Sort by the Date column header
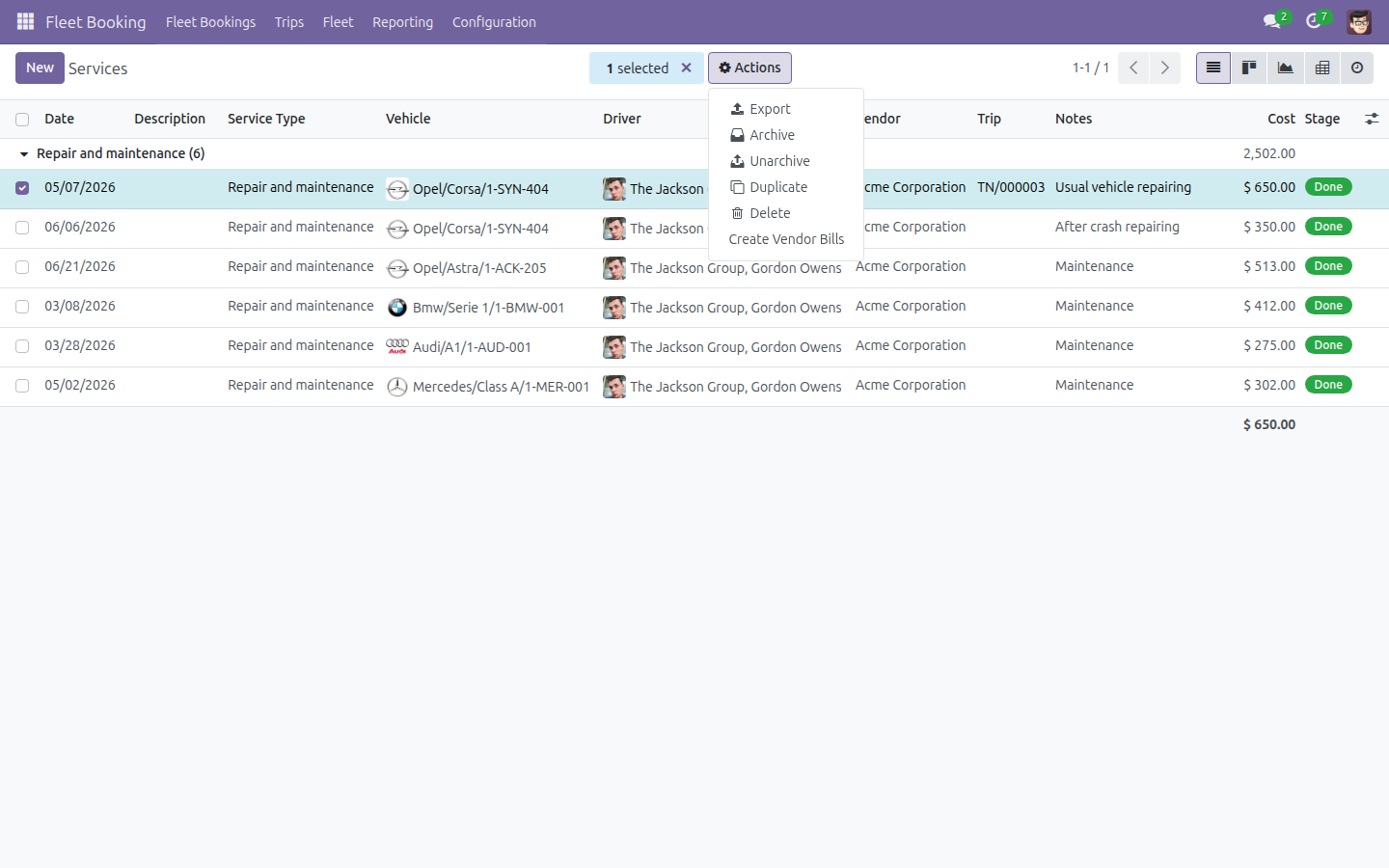Screen dimensions: 1389x868 point(59,119)
